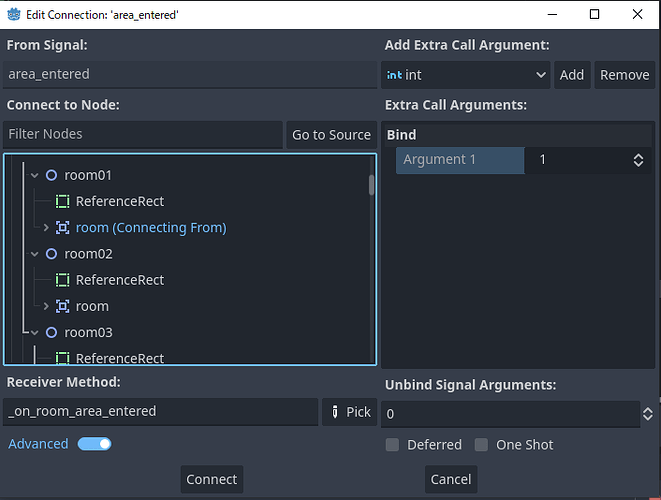The width and height of the screenshot is (661, 500).
Task: Click Area2D icon of room (Connecting From)
Action: coord(62,228)
